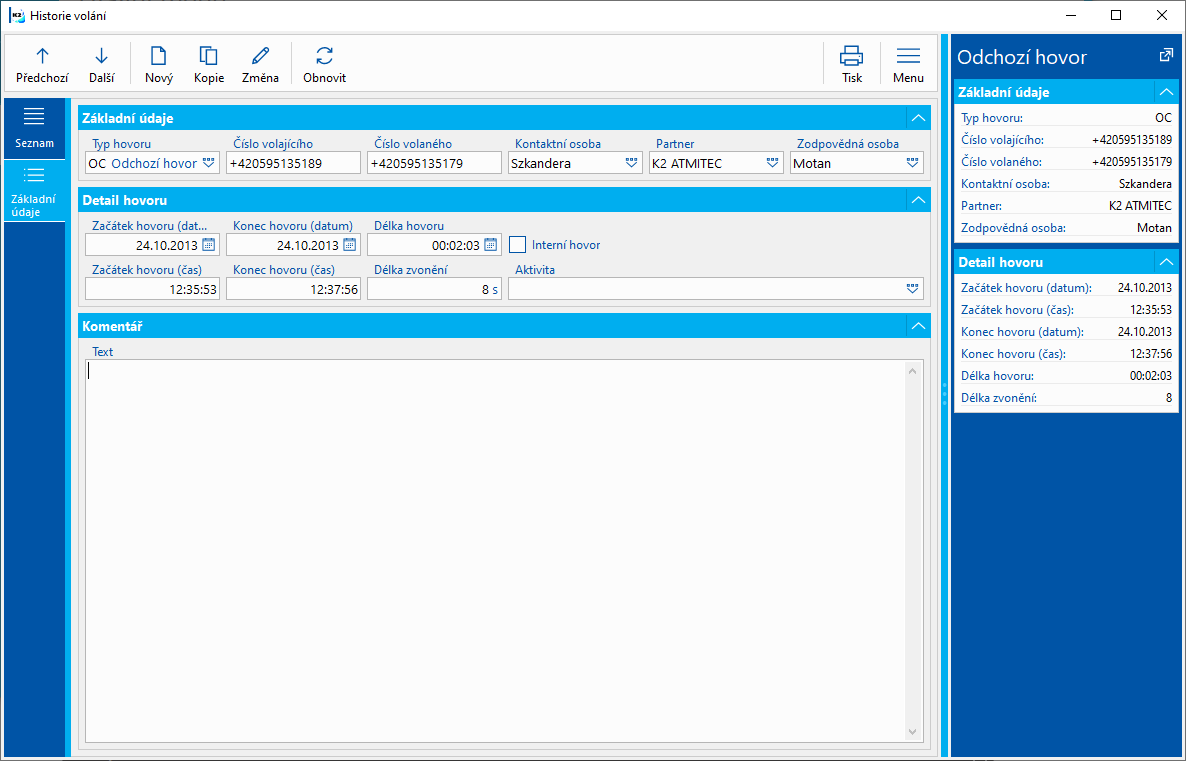Go to next record with Další arrow
1186x761 pixels.
click(101, 64)
